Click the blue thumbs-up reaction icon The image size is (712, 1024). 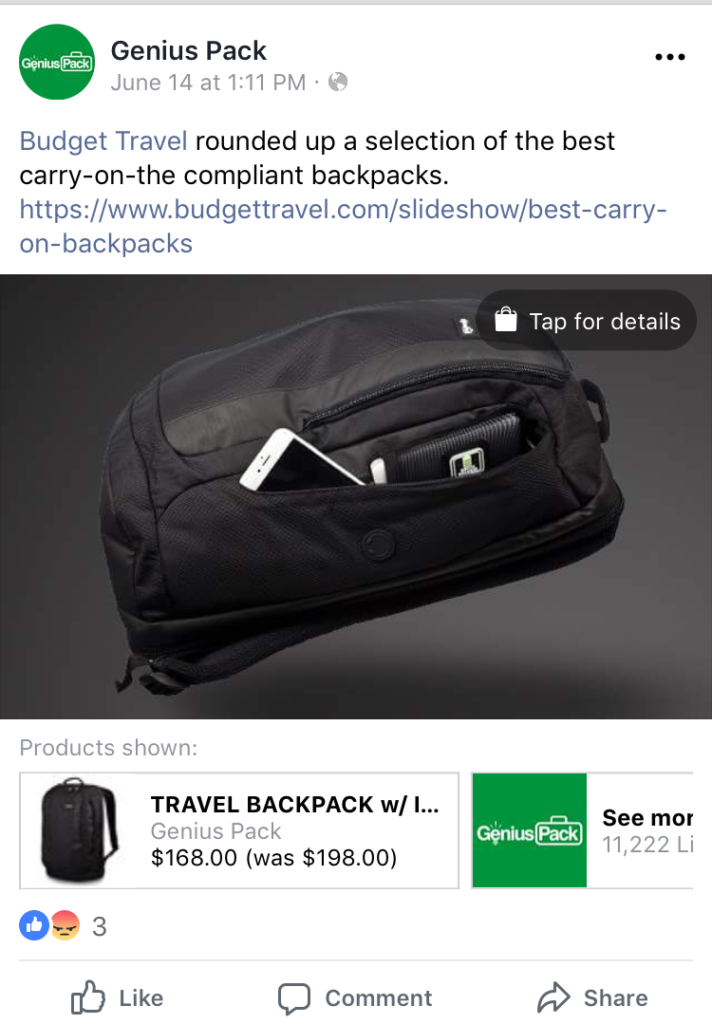[x=34, y=925]
